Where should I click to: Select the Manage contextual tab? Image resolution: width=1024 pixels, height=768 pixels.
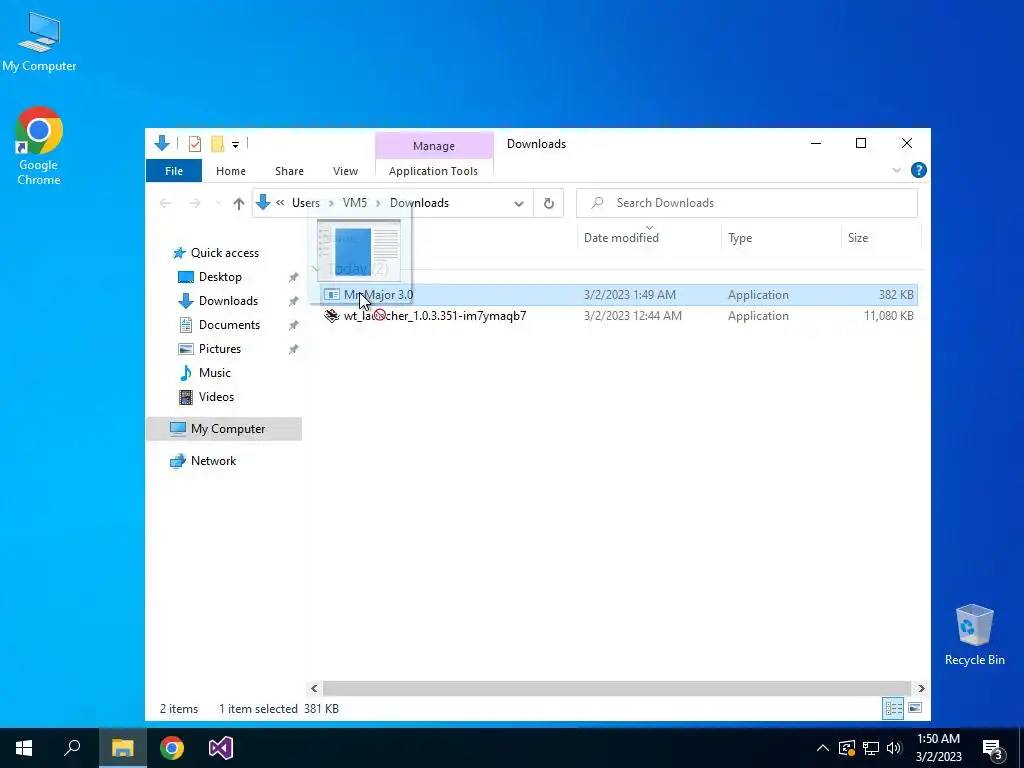(x=434, y=146)
